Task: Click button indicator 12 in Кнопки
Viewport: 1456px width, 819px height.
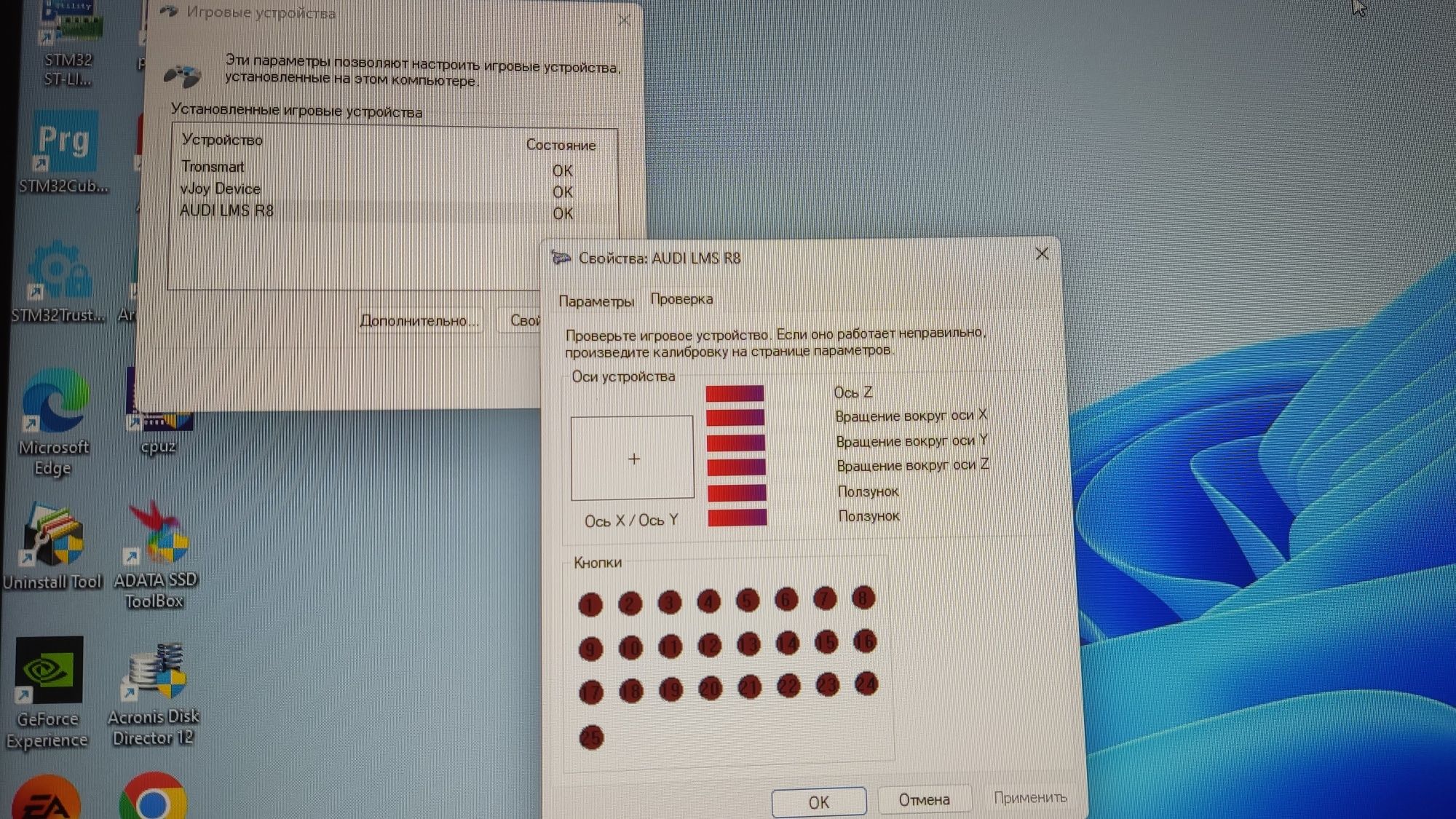Action: tap(709, 644)
